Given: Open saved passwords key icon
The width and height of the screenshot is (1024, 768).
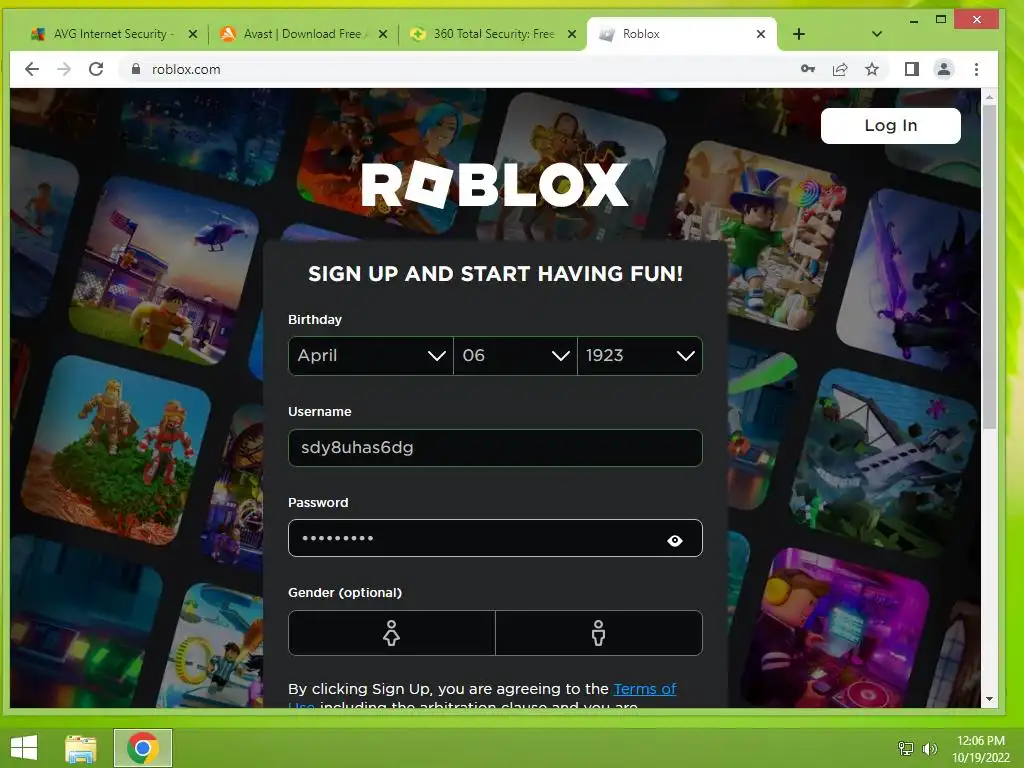Looking at the screenshot, I should click(808, 69).
